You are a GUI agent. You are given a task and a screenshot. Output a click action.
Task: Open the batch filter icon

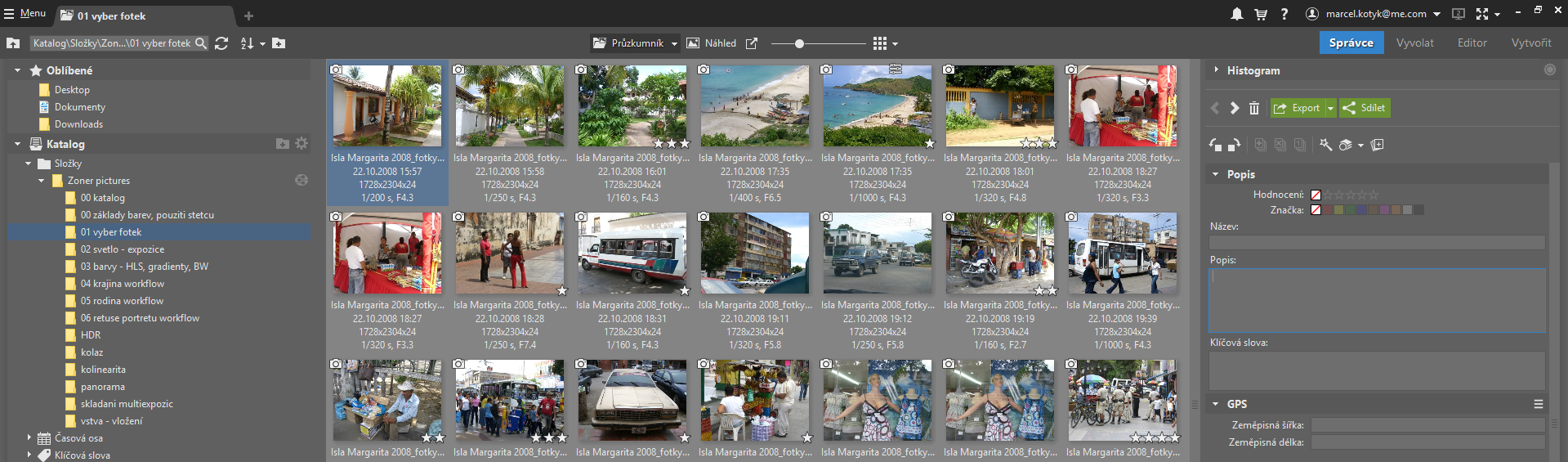pyautogui.click(x=1346, y=145)
